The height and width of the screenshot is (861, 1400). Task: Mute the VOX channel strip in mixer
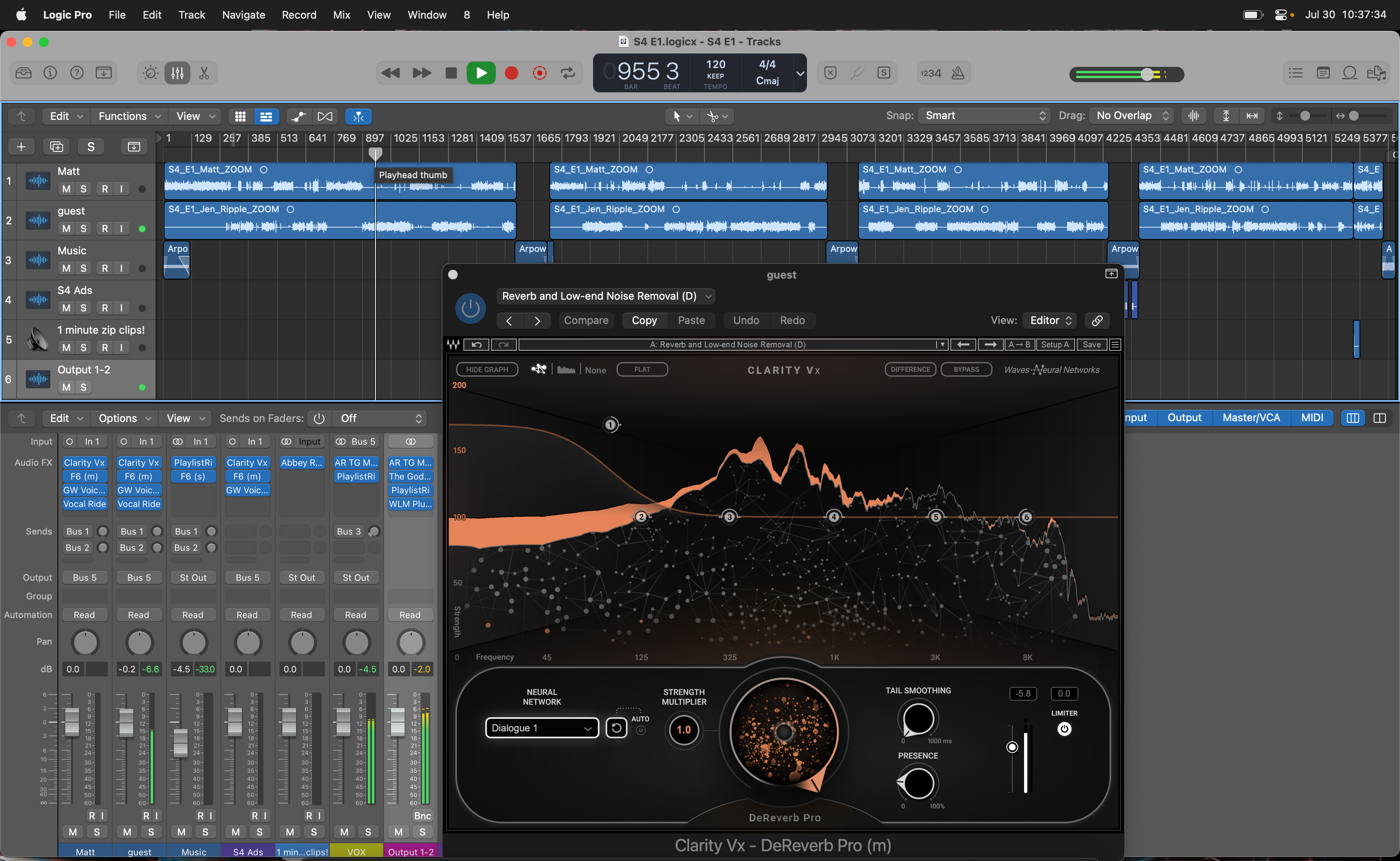click(x=344, y=832)
